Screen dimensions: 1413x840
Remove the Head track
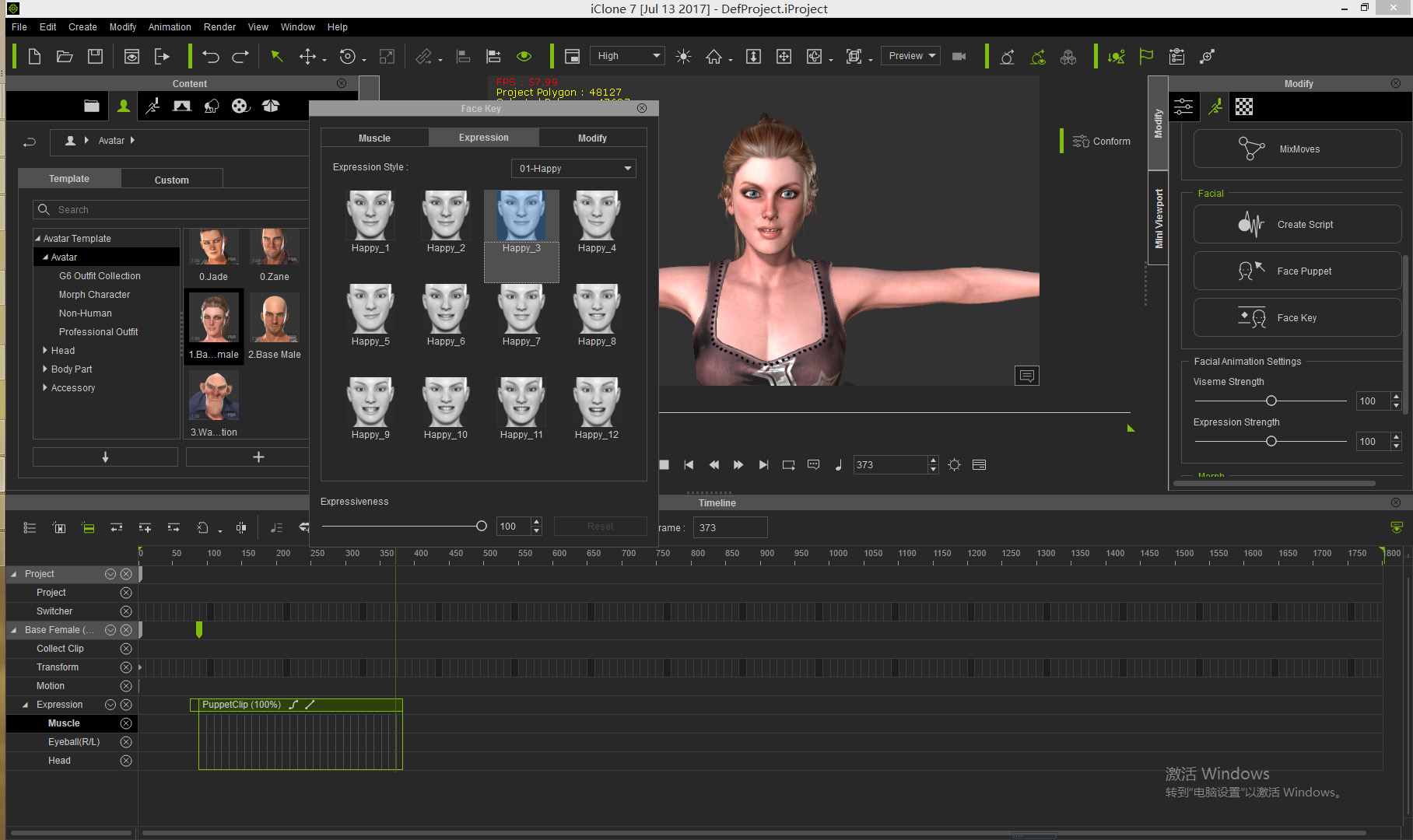pyautogui.click(x=126, y=761)
